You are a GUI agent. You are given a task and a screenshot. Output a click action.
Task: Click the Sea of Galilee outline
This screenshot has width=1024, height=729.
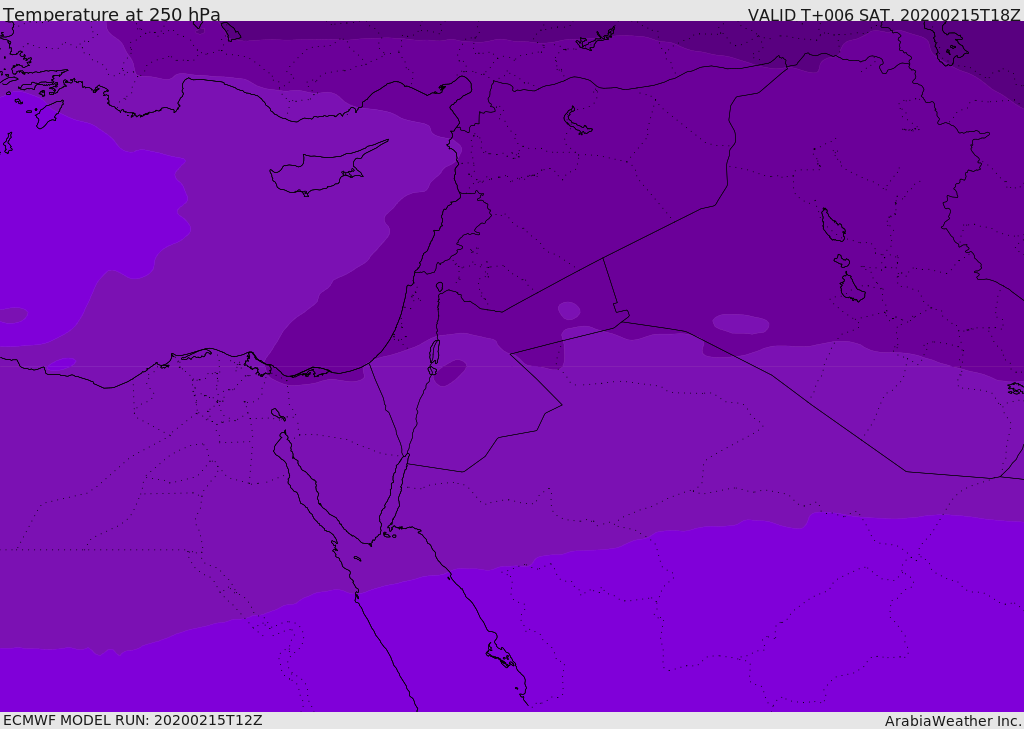pyautogui.click(x=440, y=287)
